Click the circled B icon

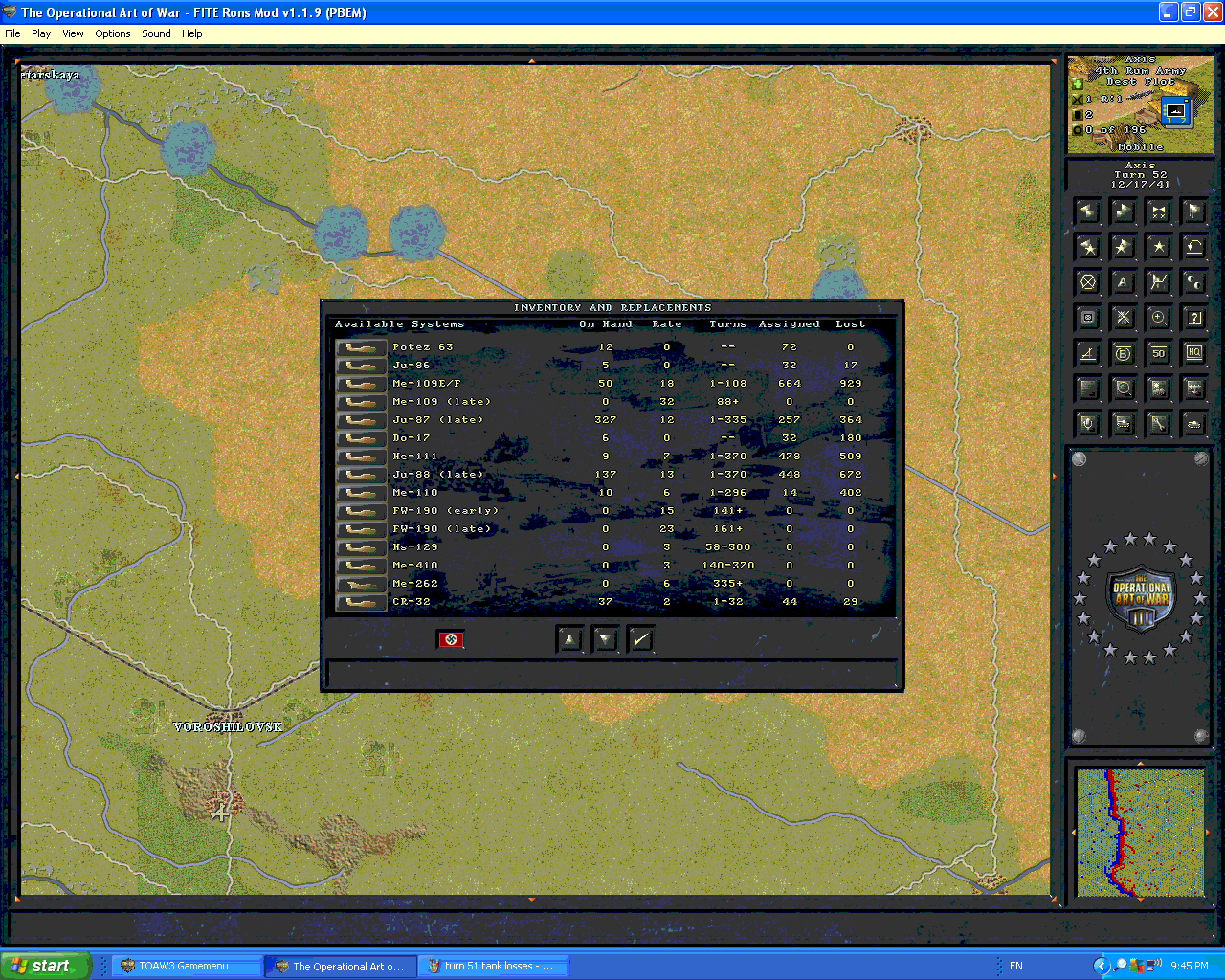point(1123,353)
